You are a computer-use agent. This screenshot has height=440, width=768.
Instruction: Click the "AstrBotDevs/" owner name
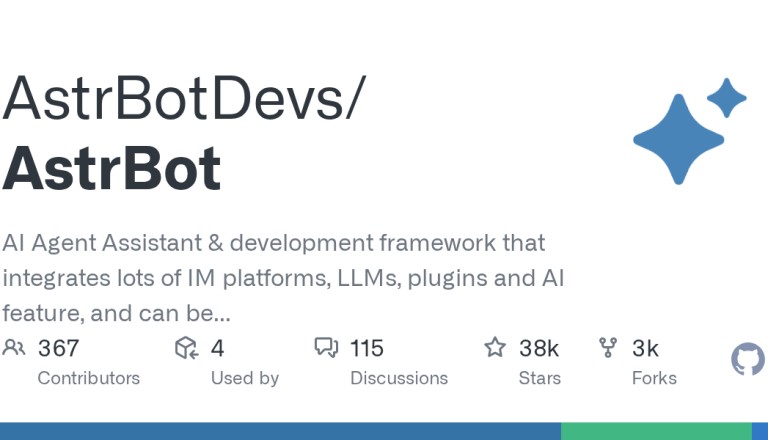tap(184, 98)
